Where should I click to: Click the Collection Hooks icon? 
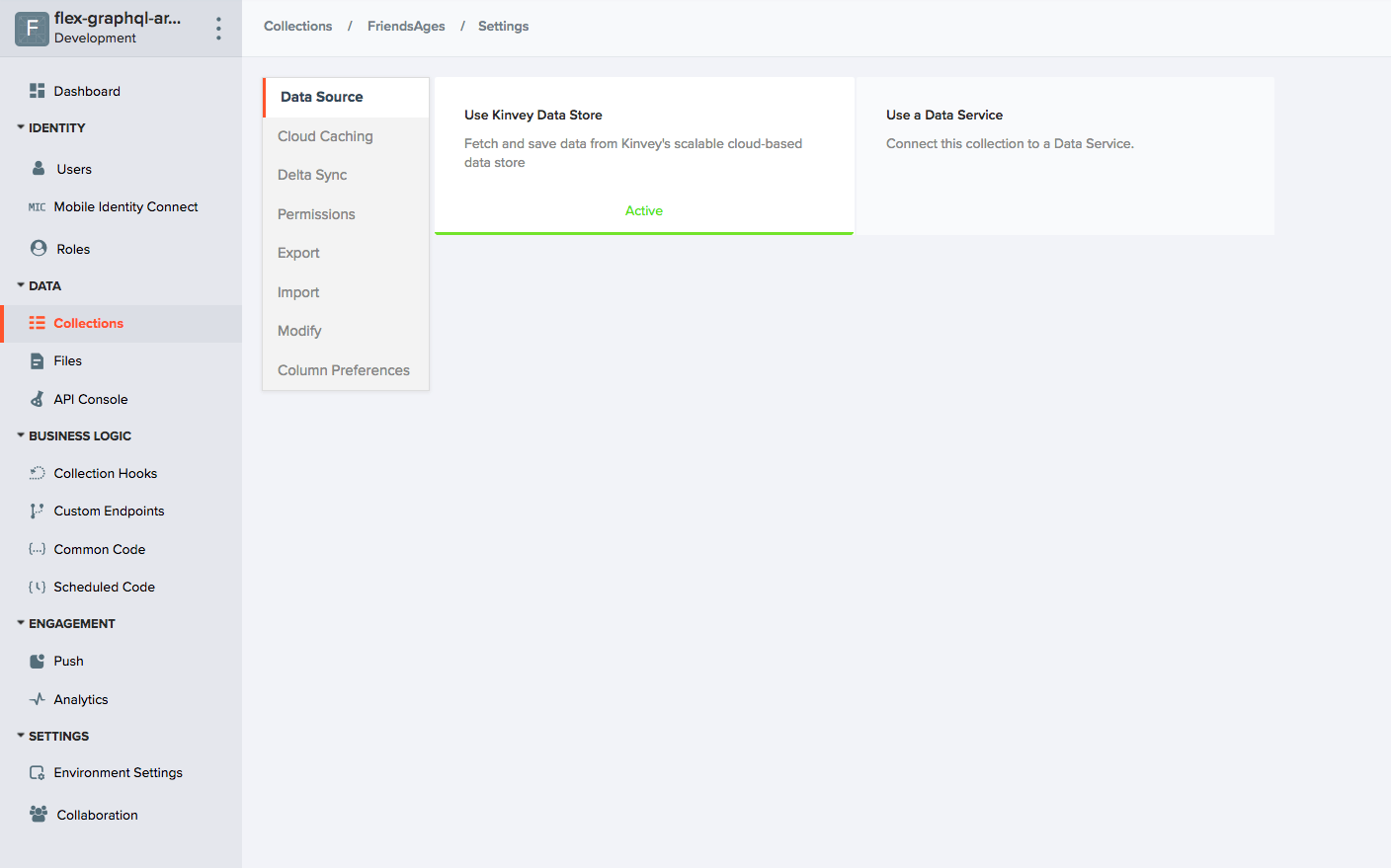[x=38, y=473]
